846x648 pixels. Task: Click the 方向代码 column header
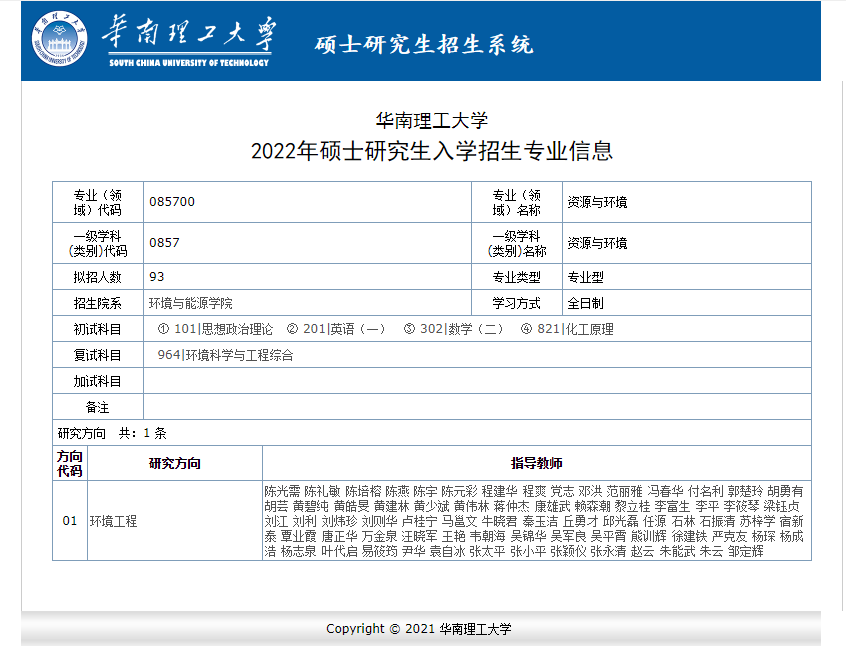[70, 463]
